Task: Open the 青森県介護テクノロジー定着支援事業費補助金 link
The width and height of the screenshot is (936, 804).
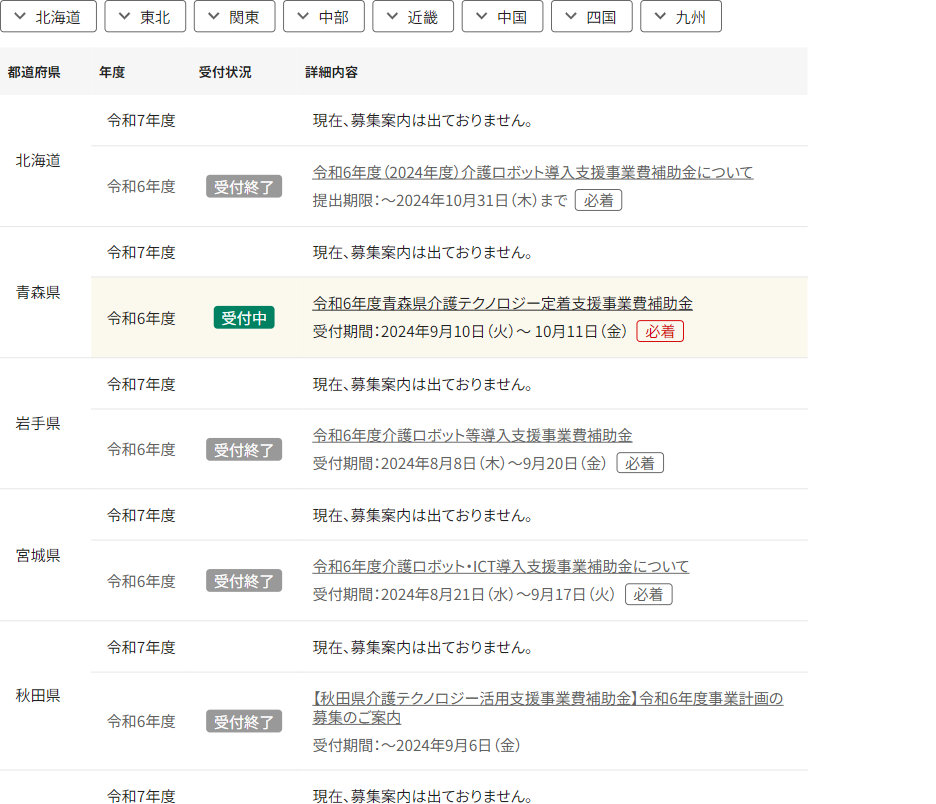Action: (502, 303)
